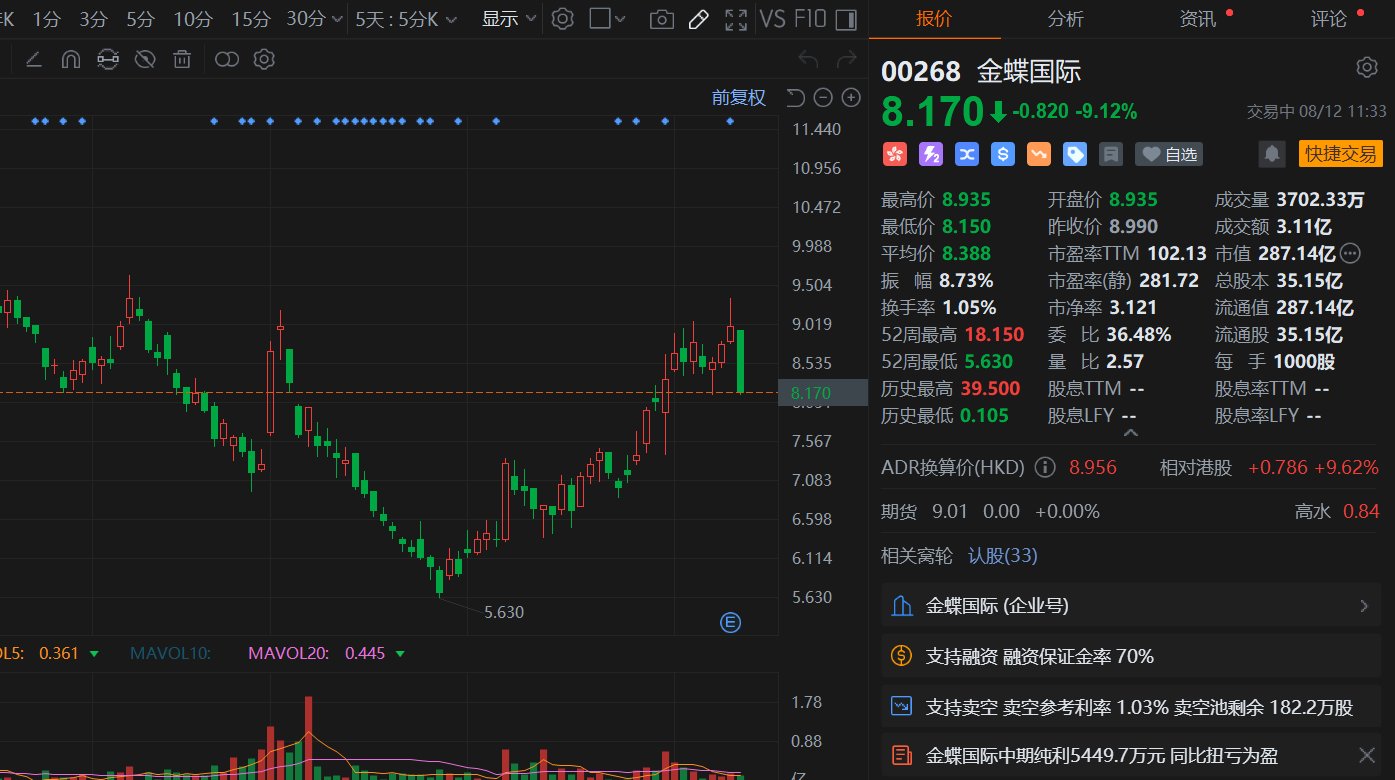
Task: Open VS stock comparison
Action: (x=772, y=19)
